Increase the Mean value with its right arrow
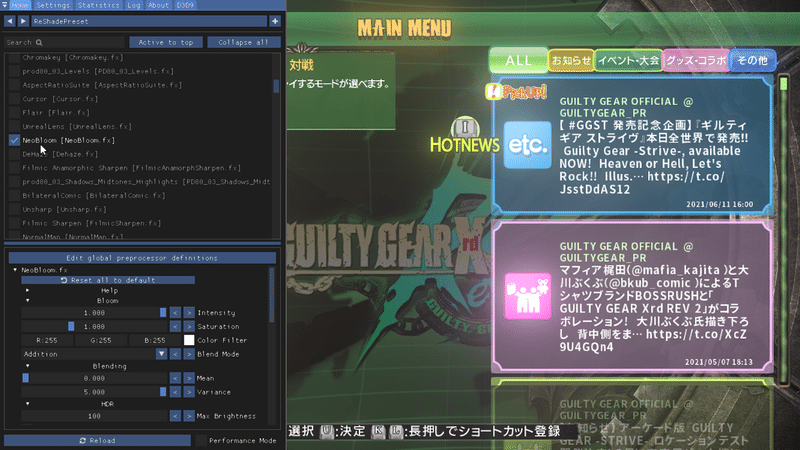Image resolution: width=800 pixels, height=450 pixels. [189, 378]
